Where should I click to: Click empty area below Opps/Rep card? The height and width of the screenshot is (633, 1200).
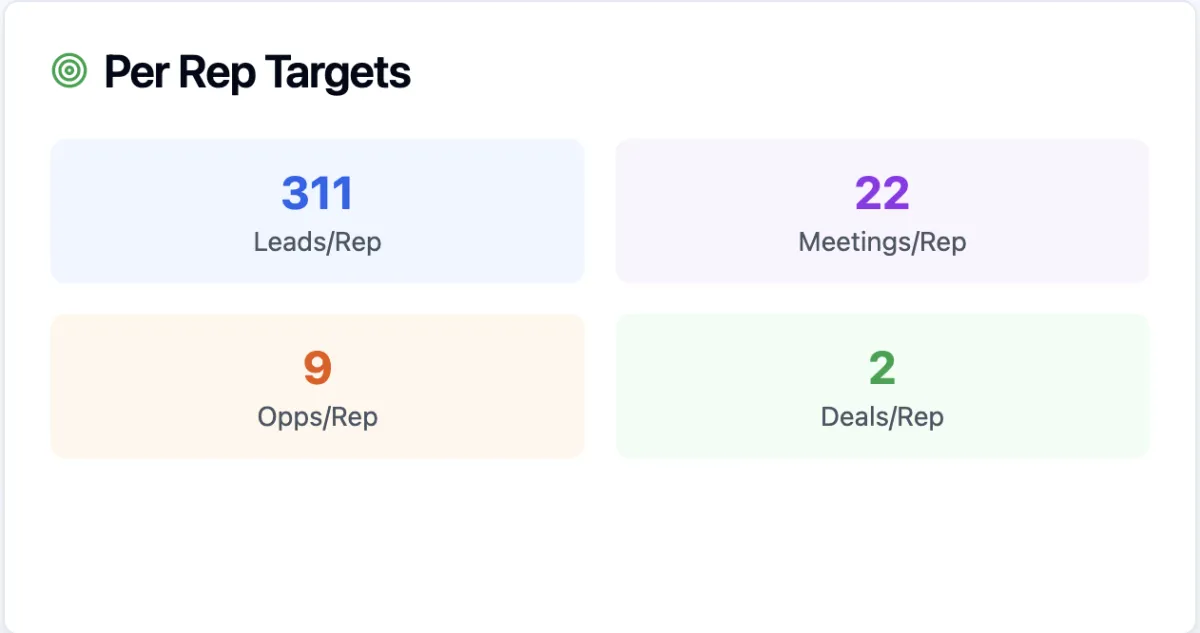point(317,540)
